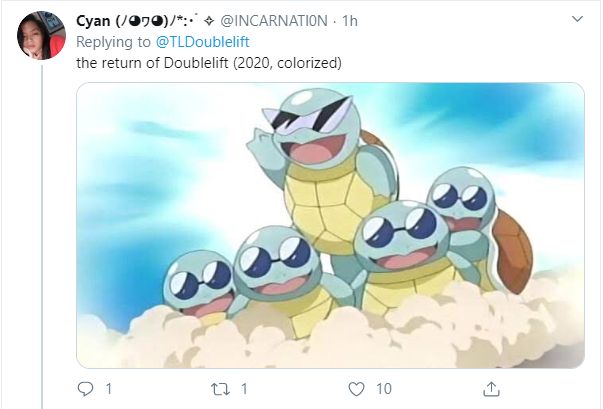Image resolution: width=603 pixels, height=409 pixels.
Task: Retweet this tweet using the arrows icon
Action: (222, 388)
